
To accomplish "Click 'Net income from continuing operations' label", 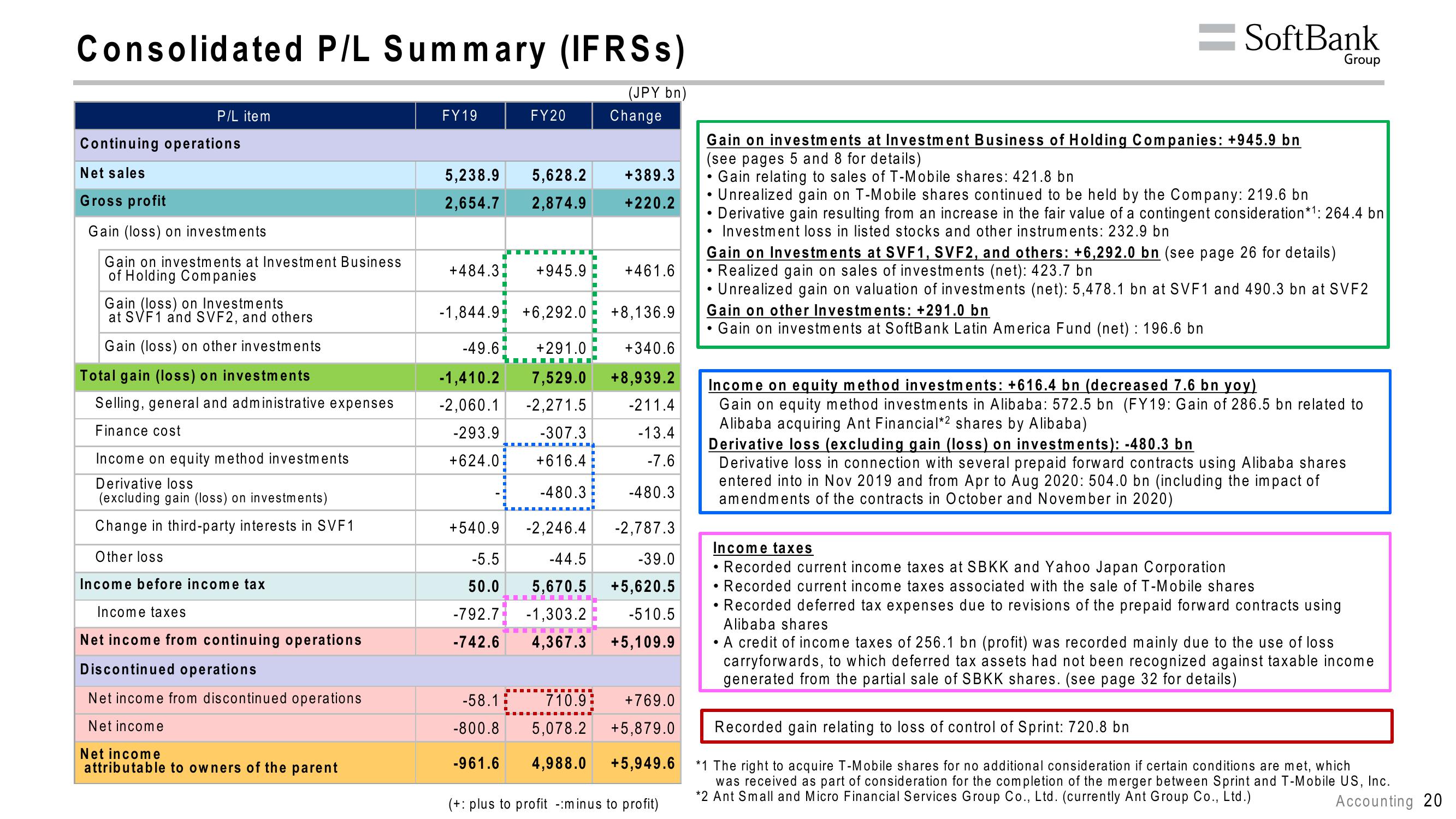I will tap(221, 640).
